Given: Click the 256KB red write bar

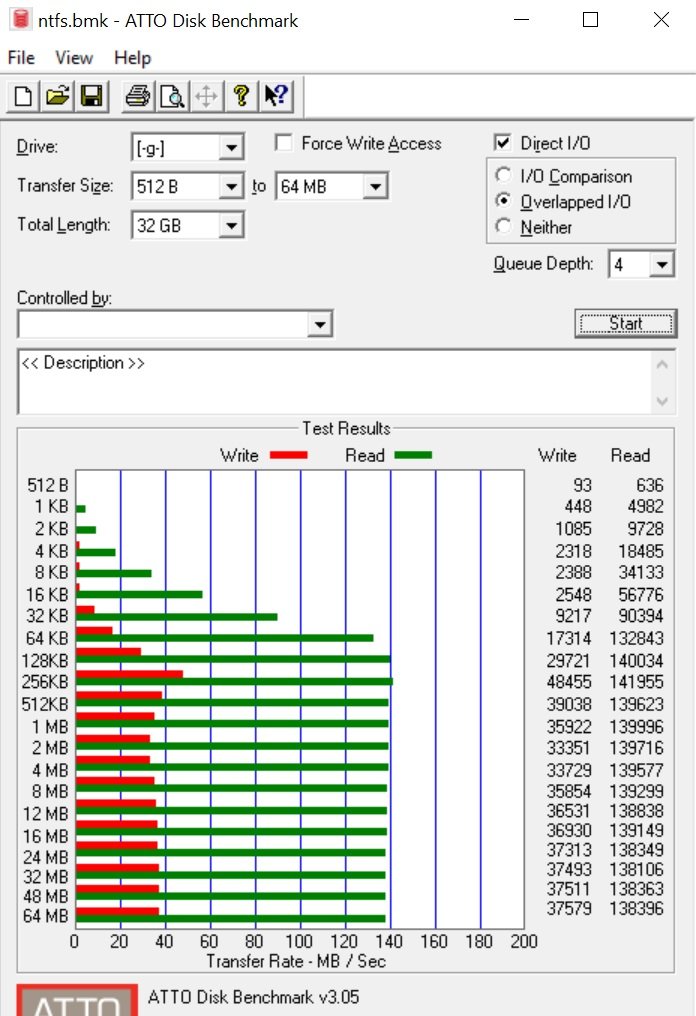Looking at the screenshot, I should coord(129,674).
